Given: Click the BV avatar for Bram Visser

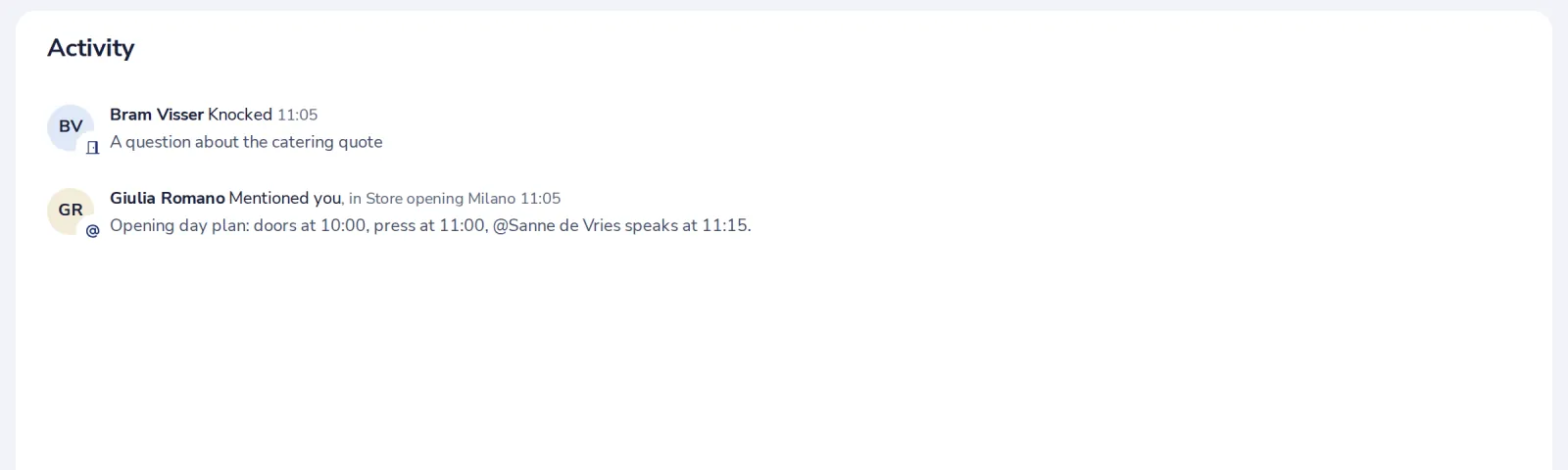Looking at the screenshot, I should point(71,127).
